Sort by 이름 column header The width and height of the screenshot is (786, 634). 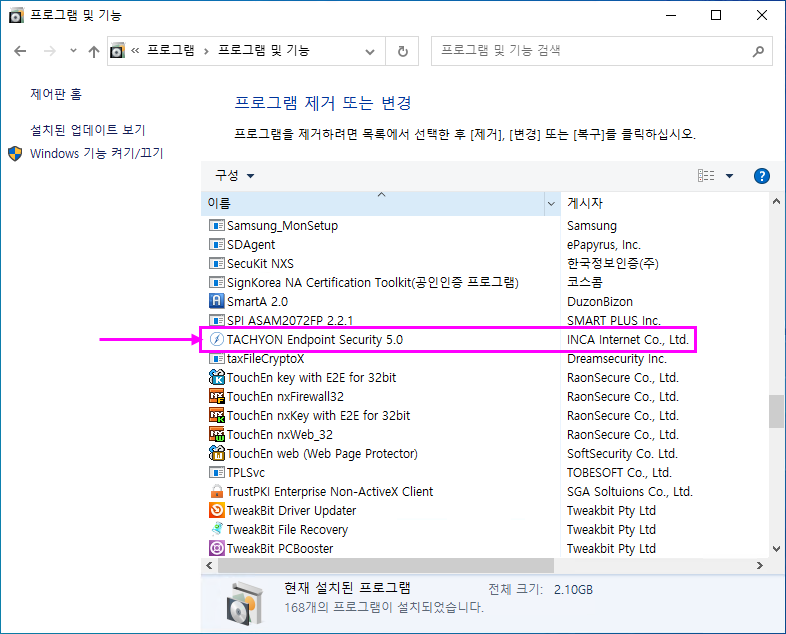(x=373, y=203)
